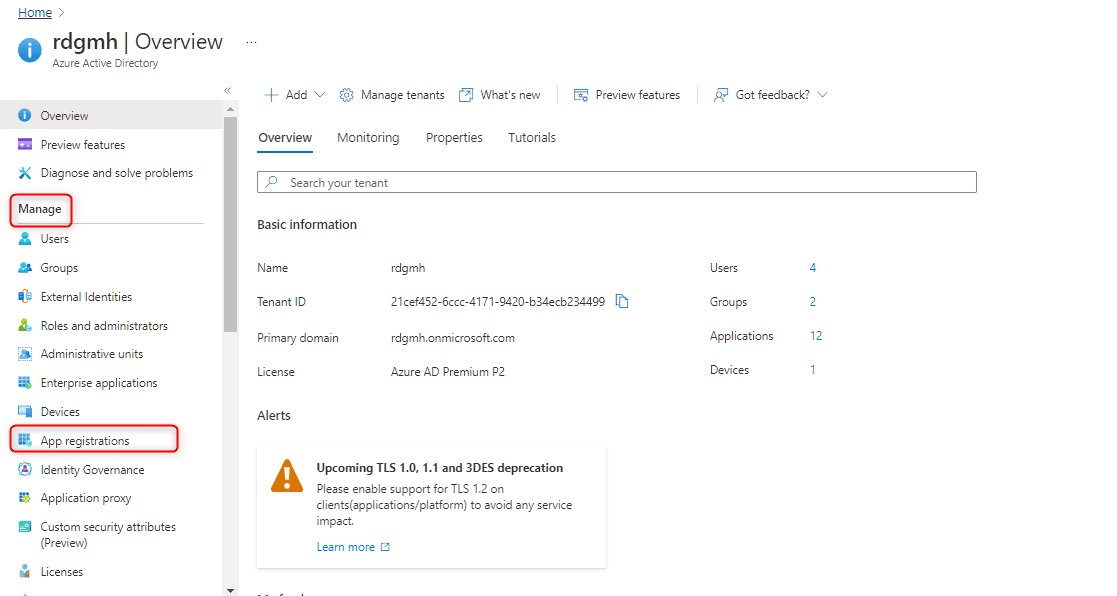Image resolution: width=1117 pixels, height=596 pixels.
Task: Open the Groups count link 2
Action: (x=813, y=302)
